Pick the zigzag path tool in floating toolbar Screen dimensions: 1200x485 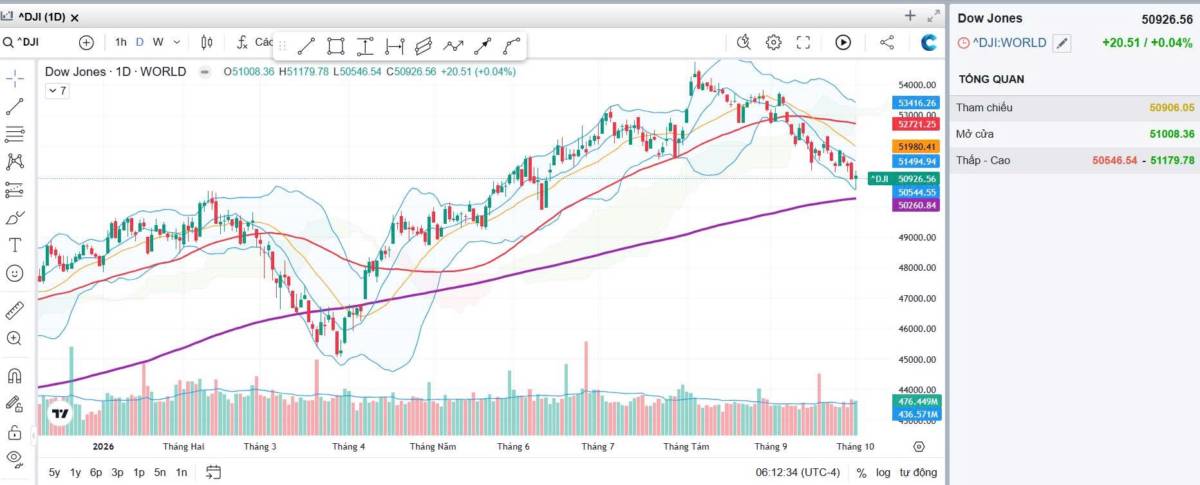(453, 45)
